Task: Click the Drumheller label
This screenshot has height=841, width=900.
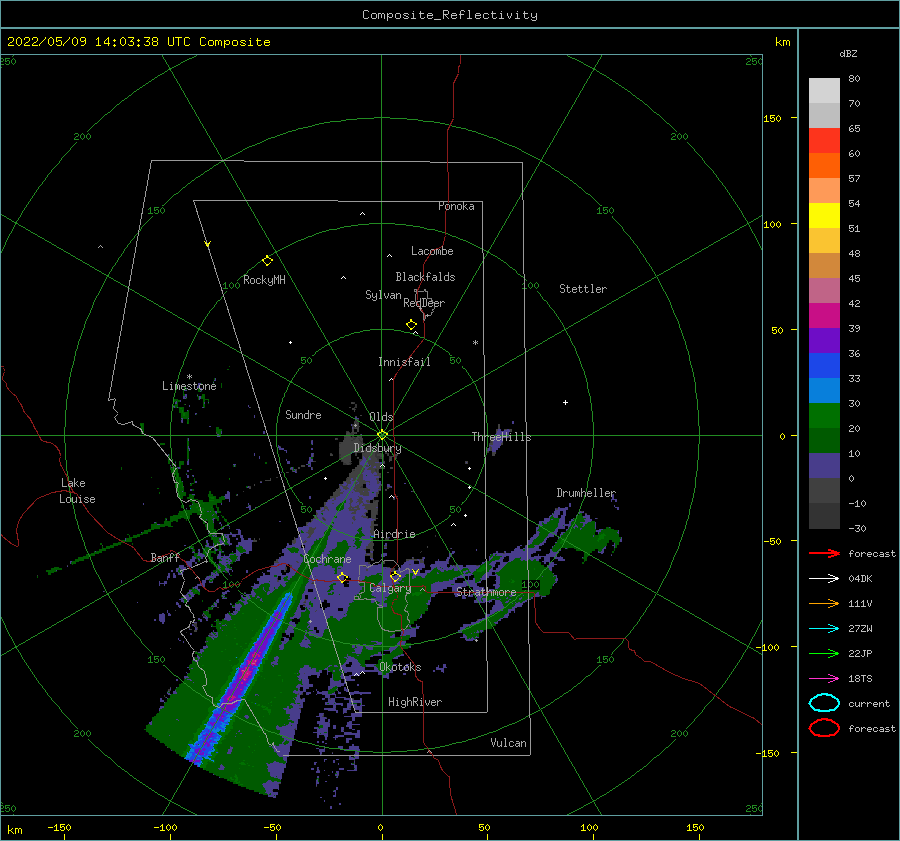Action: pos(586,493)
